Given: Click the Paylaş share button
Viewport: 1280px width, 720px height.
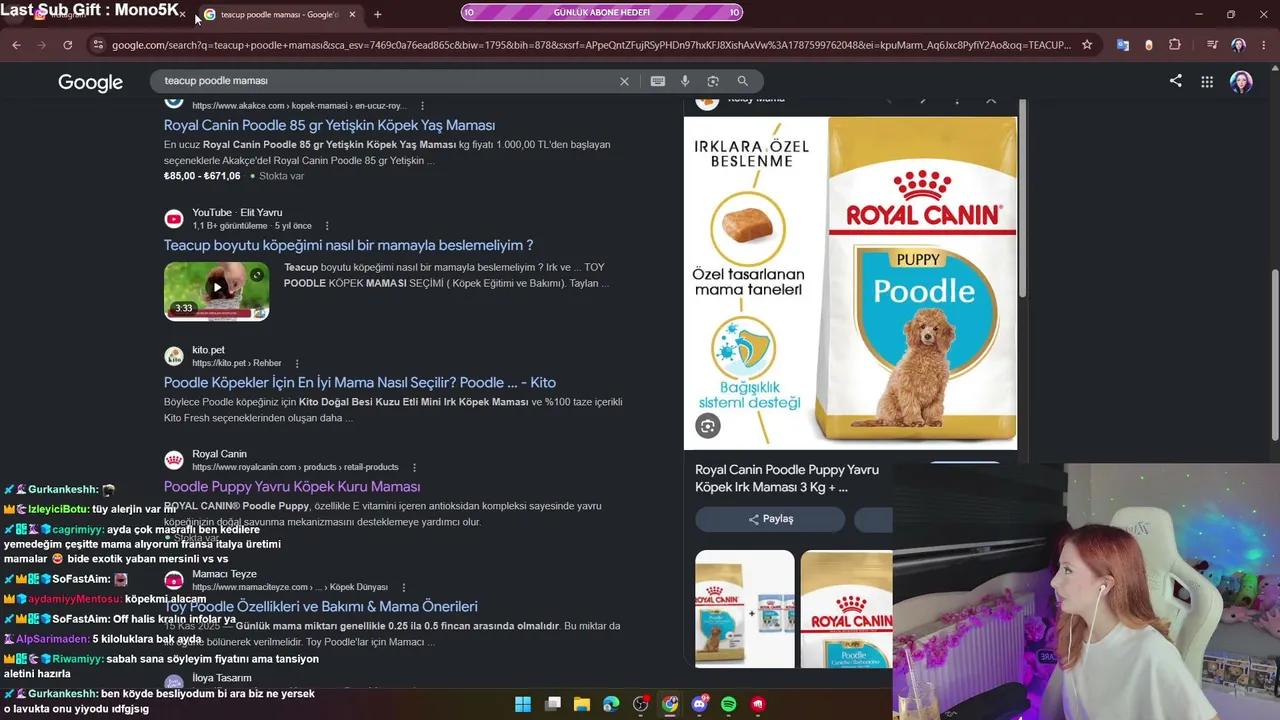Looking at the screenshot, I should (770, 519).
